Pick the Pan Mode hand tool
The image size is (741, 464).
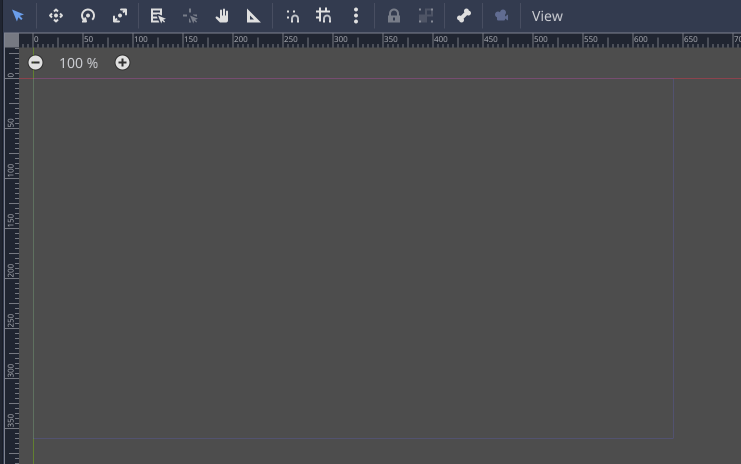coord(222,16)
